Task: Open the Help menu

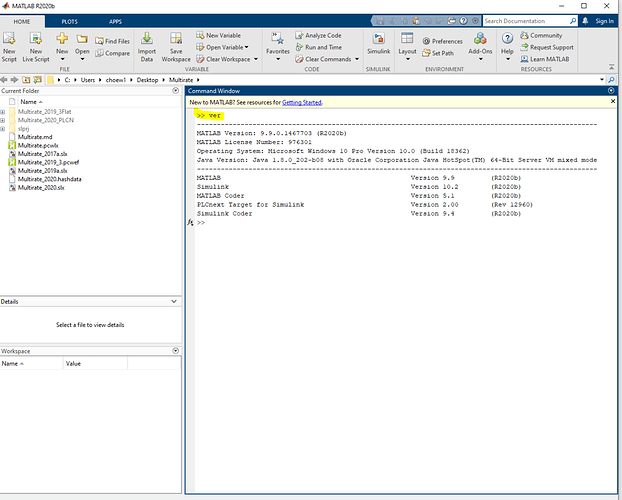Action: (507, 47)
